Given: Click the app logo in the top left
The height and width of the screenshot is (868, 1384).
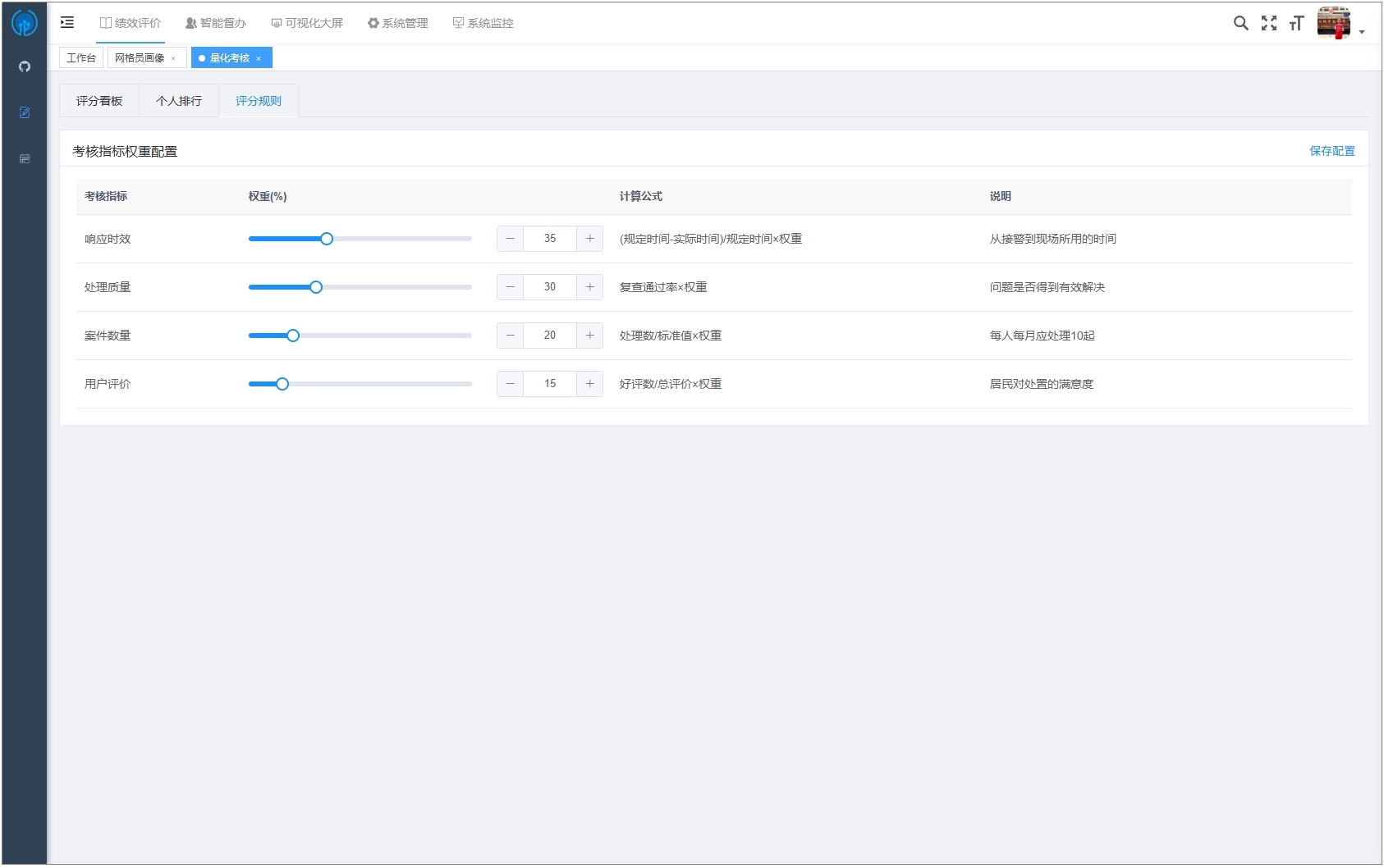Looking at the screenshot, I should [x=24, y=23].
